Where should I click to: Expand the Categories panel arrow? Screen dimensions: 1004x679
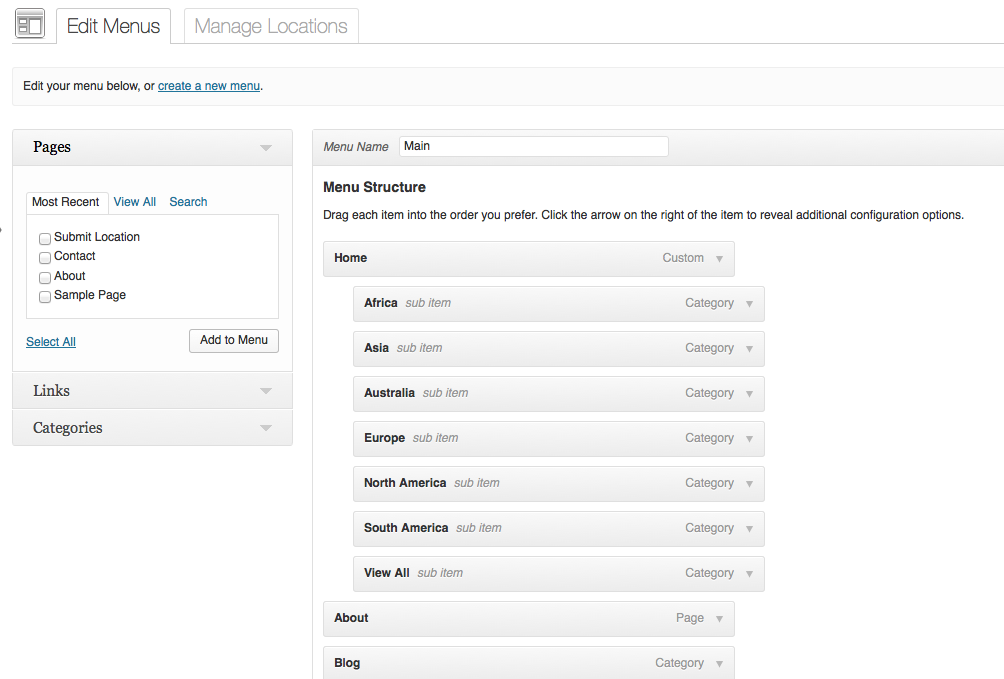click(x=265, y=428)
